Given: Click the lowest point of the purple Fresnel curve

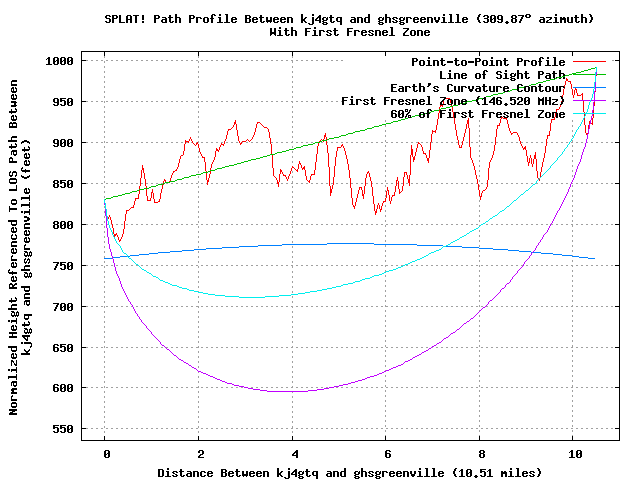Looking at the screenshot, I should (291, 391).
